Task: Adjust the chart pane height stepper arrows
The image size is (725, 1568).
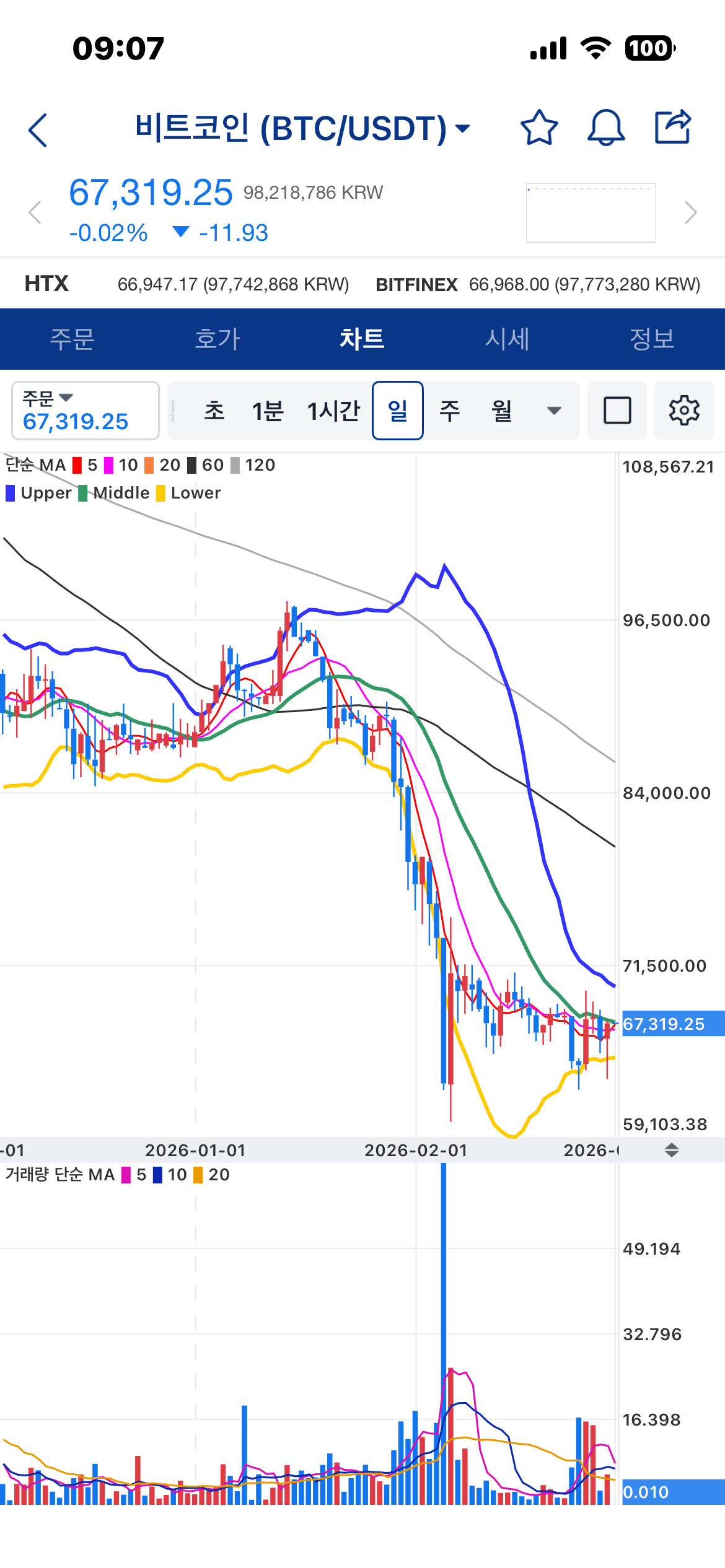Action: coord(672,1151)
